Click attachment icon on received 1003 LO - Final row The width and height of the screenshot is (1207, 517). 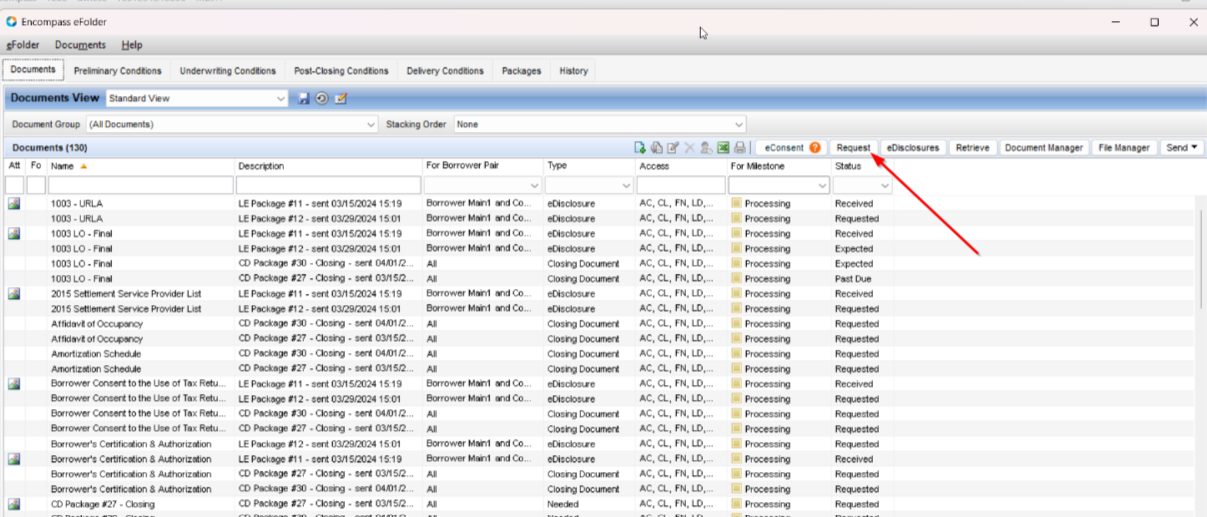14,233
